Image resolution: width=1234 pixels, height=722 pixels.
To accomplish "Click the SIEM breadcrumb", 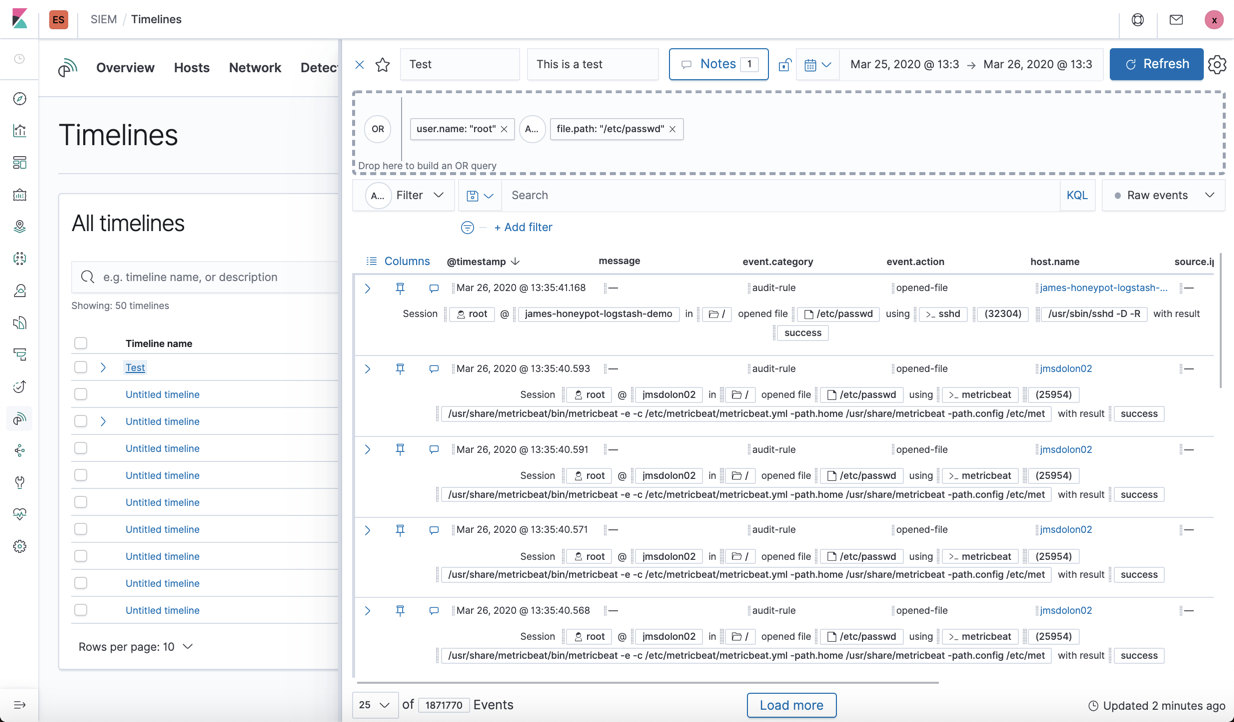I will point(103,20).
